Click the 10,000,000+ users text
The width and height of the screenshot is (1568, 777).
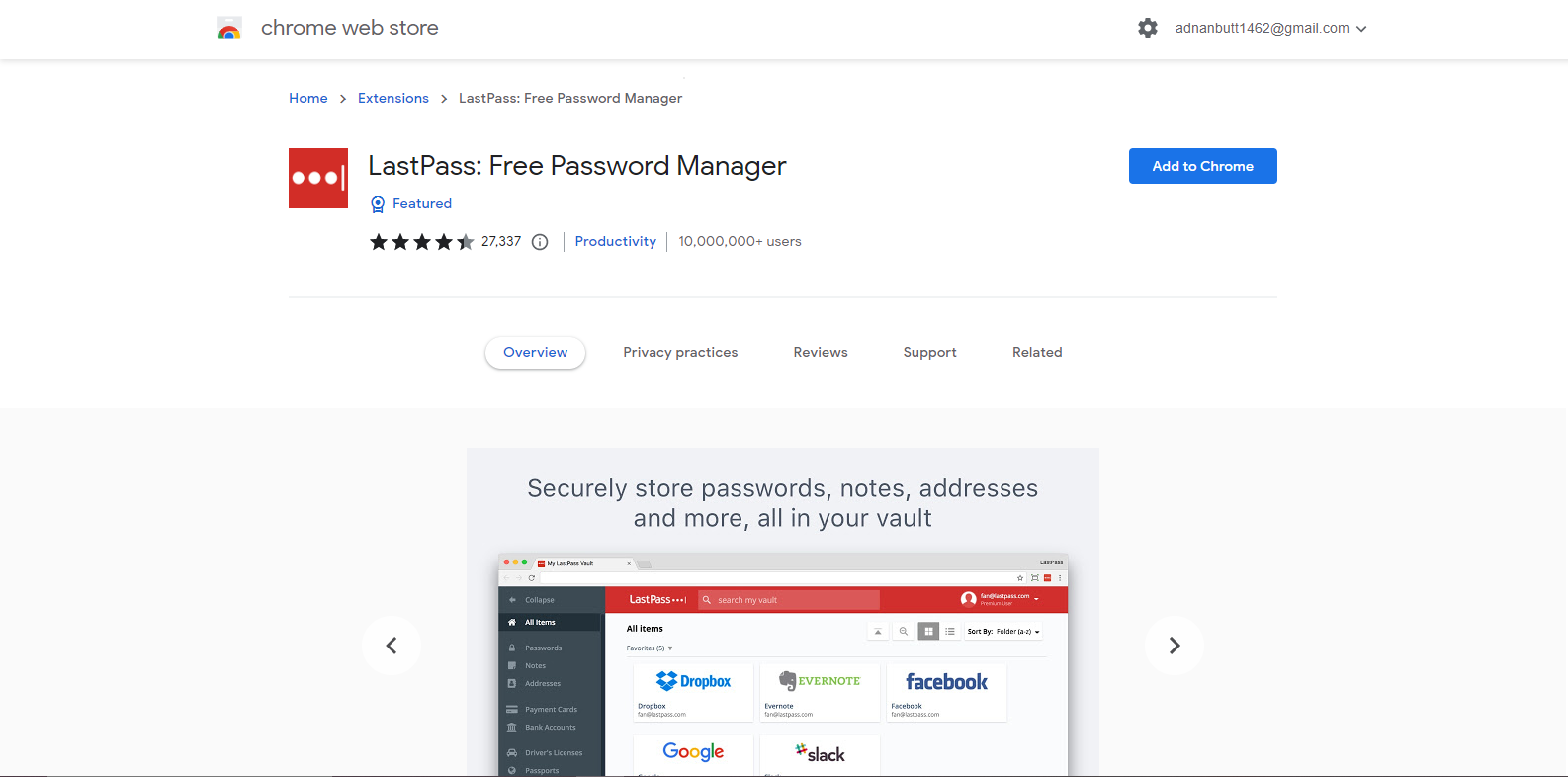click(740, 242)
